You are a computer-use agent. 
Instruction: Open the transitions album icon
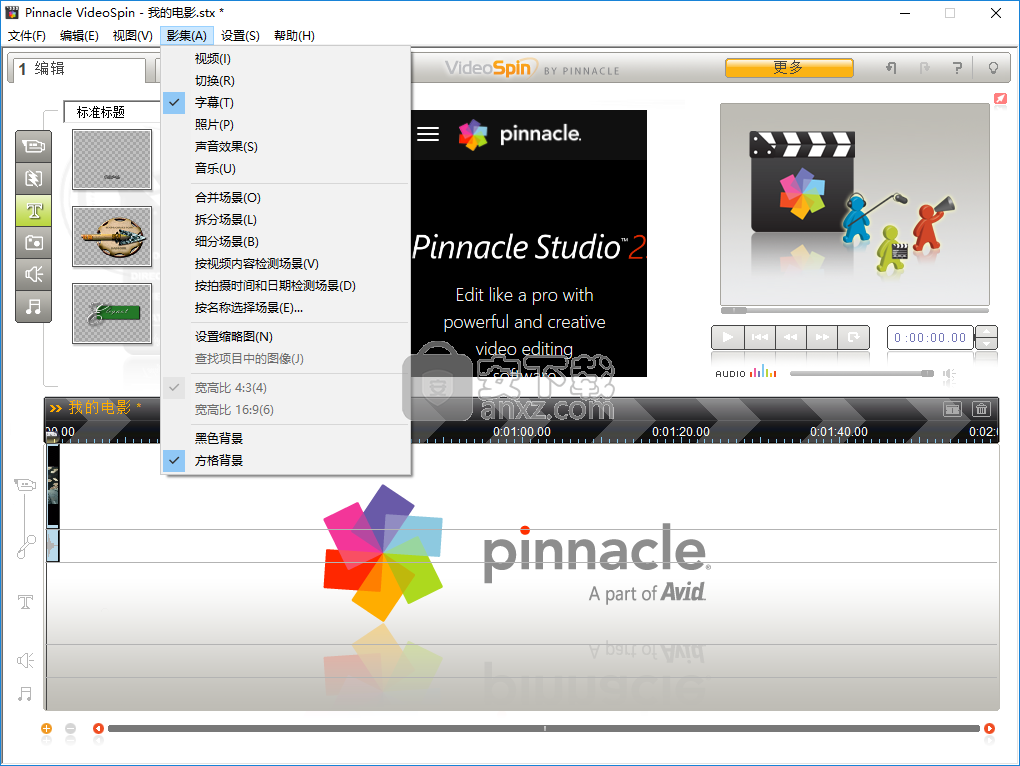click(33, 178)
